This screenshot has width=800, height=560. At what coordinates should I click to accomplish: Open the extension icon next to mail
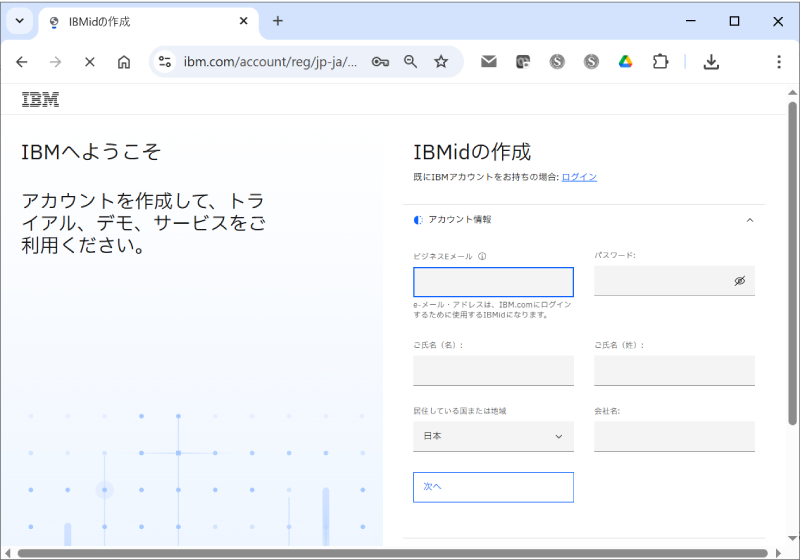[x=523, y=62]
